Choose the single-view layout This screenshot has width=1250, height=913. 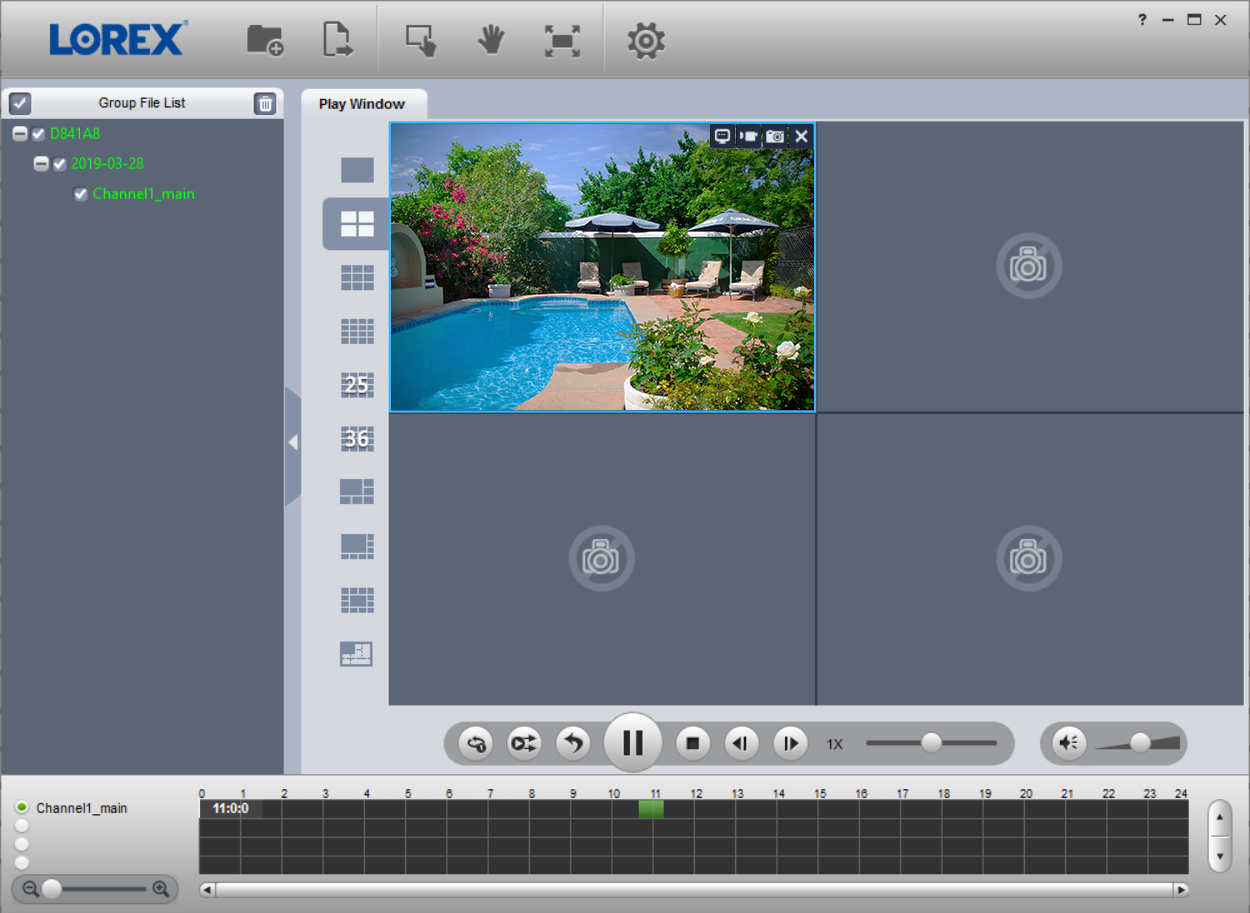pos(357,170)
